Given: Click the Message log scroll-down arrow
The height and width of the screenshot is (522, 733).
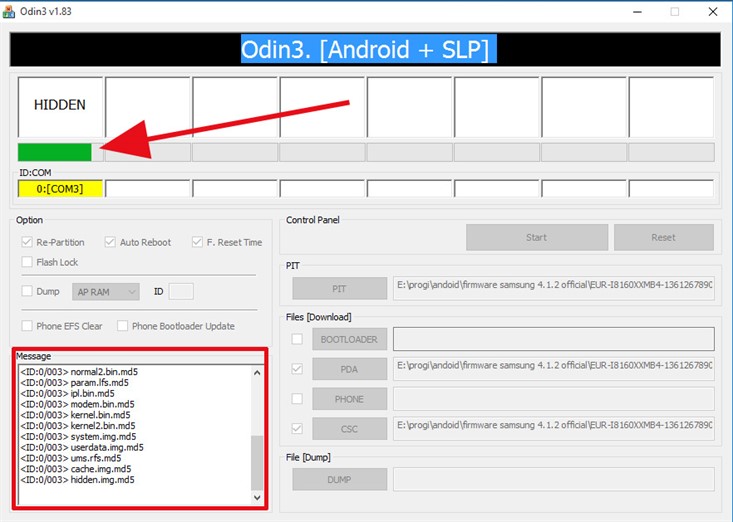Looking at the screenshot, I should (257, 498).
